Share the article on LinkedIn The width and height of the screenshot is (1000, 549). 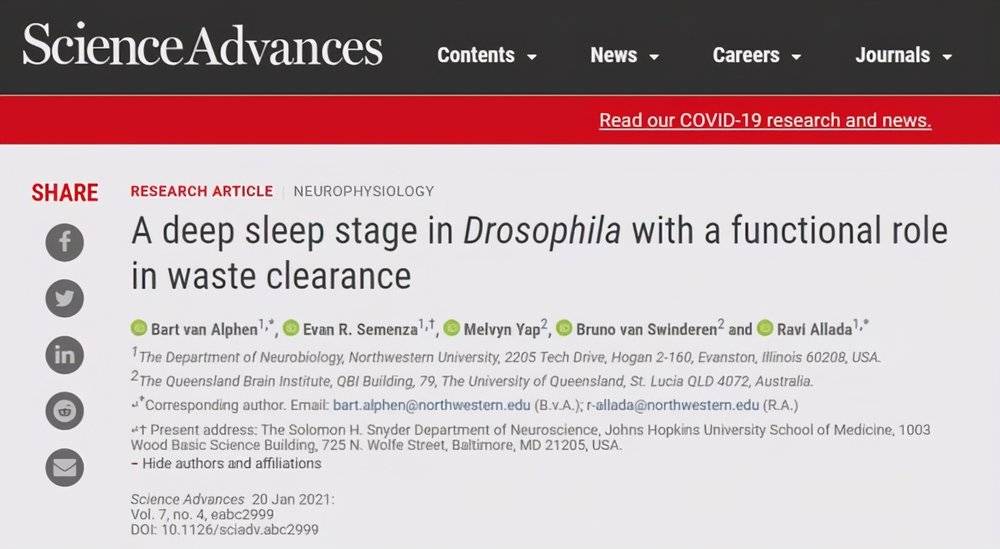64,355
